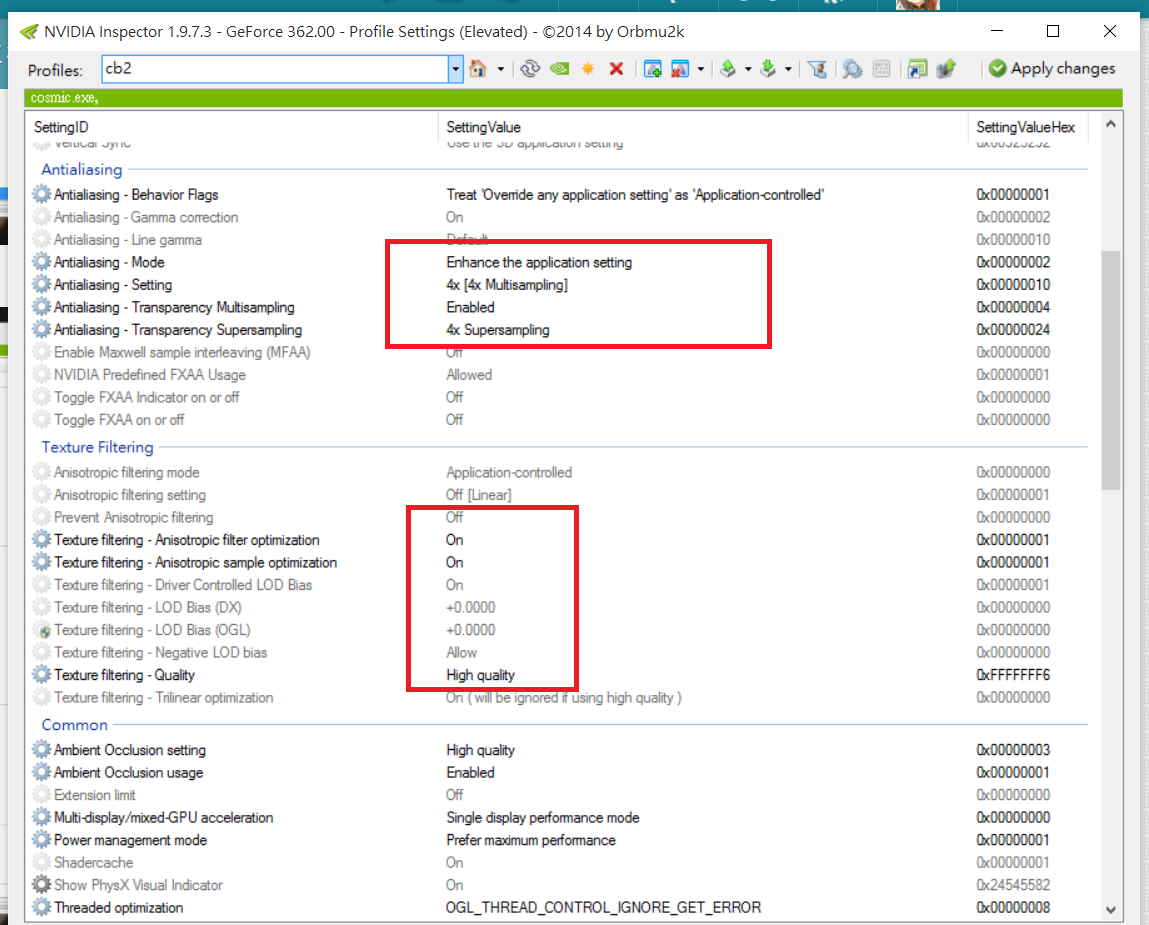Go to the global profile home icon
Image resolution: width=1149 pixels, height=925 pixels.
[478, 69]
